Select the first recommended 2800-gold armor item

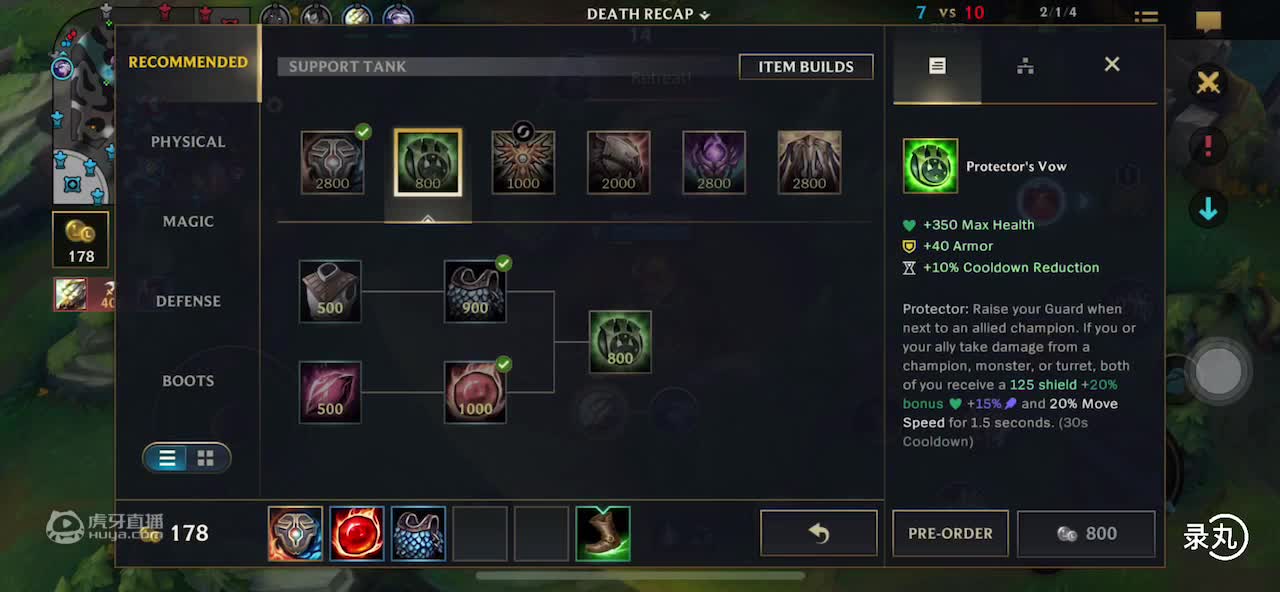click(333, 162)
